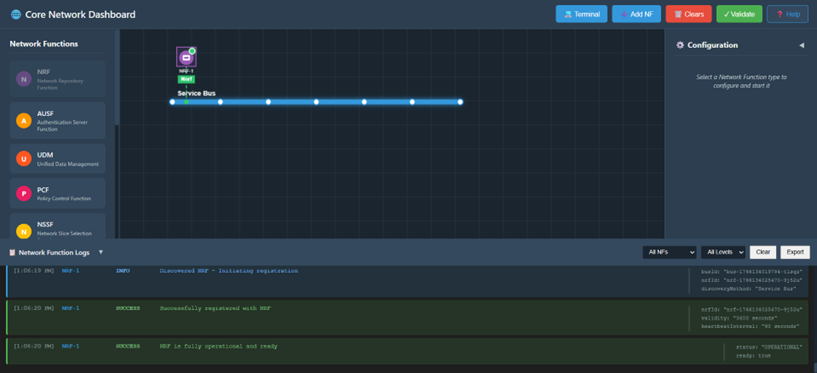817x373 pixels.
Task: Click the Add NF button
Action: 636,14
